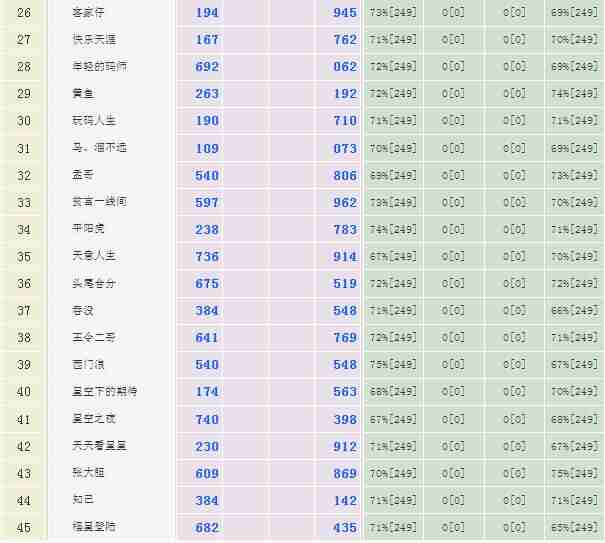Click the number 073 in row 31
Screen dimensions: 605x543
point(344,148)
